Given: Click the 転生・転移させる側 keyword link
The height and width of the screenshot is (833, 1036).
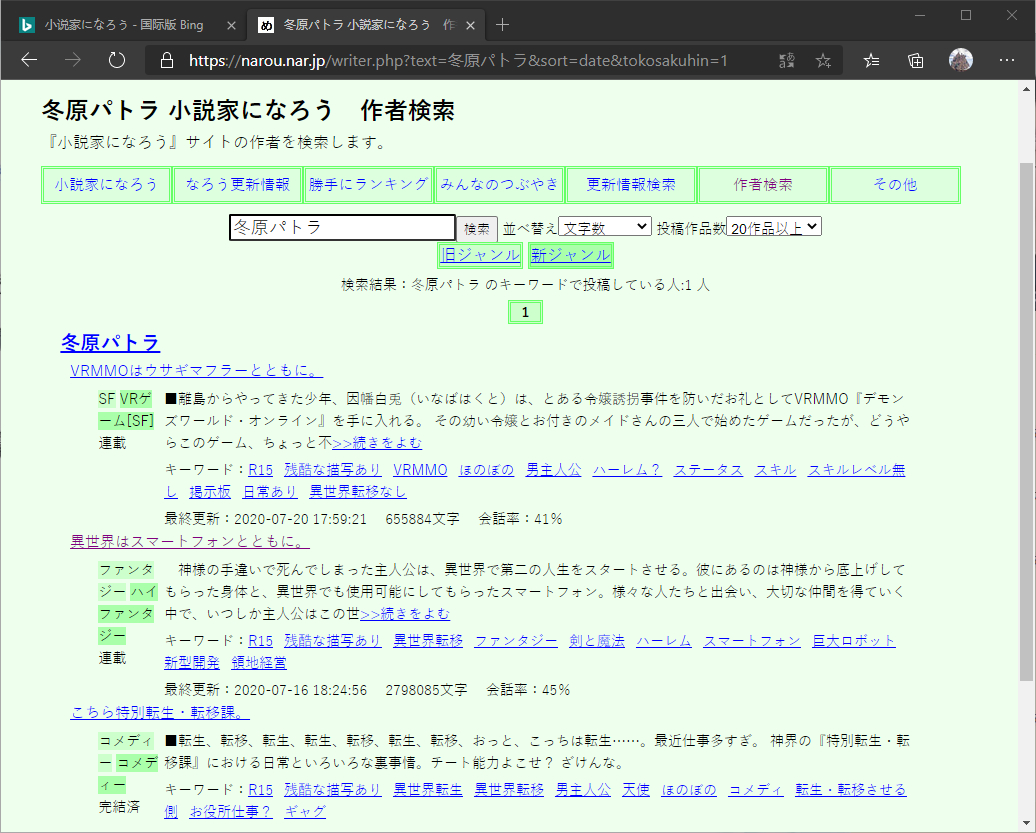Looking at the screenshot, I should 851,789.
